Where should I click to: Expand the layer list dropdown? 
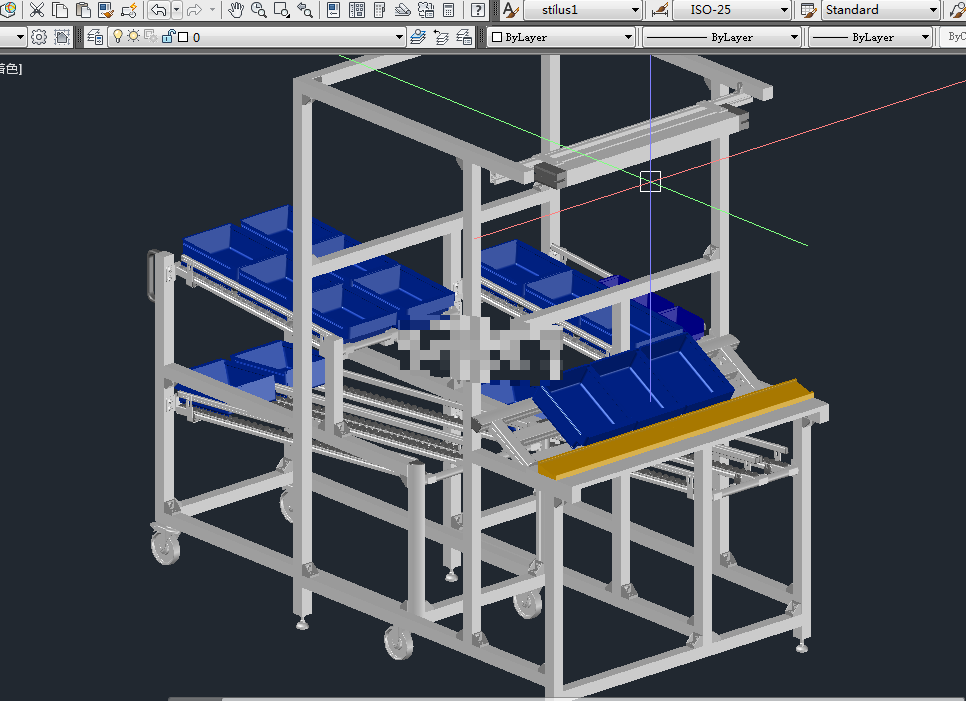click(x=399, y=38)
